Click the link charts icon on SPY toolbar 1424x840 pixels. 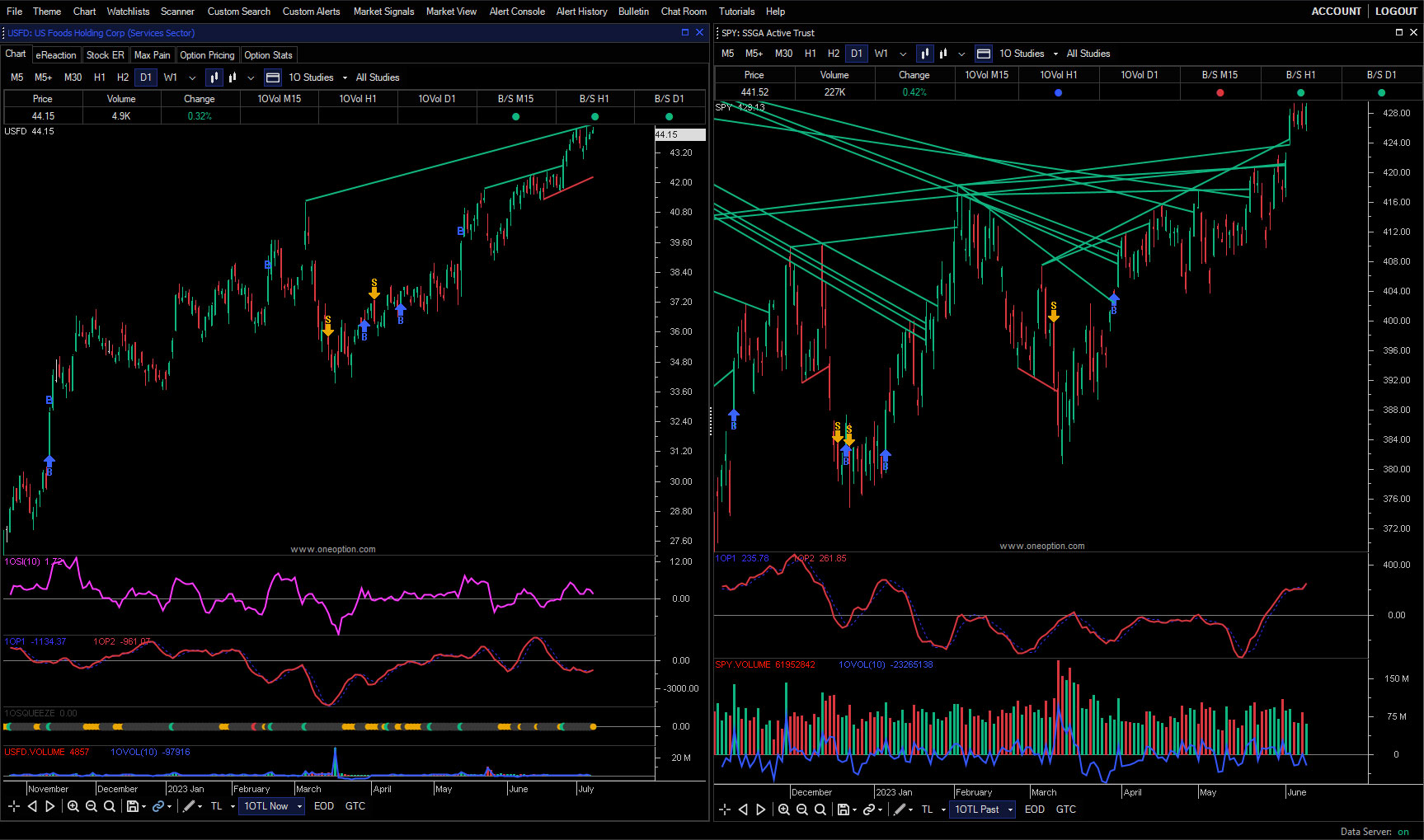[872, 809]
